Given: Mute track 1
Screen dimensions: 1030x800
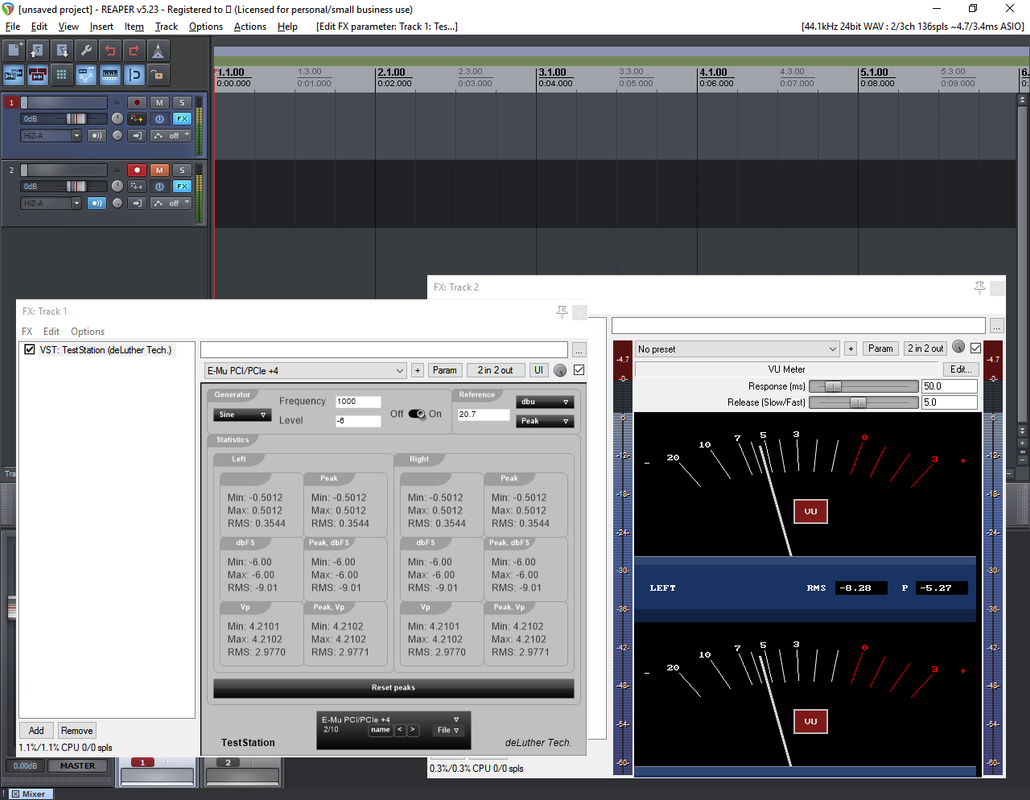Looking at the screenshot, I should pyautogui.click(x=159, y=102).
